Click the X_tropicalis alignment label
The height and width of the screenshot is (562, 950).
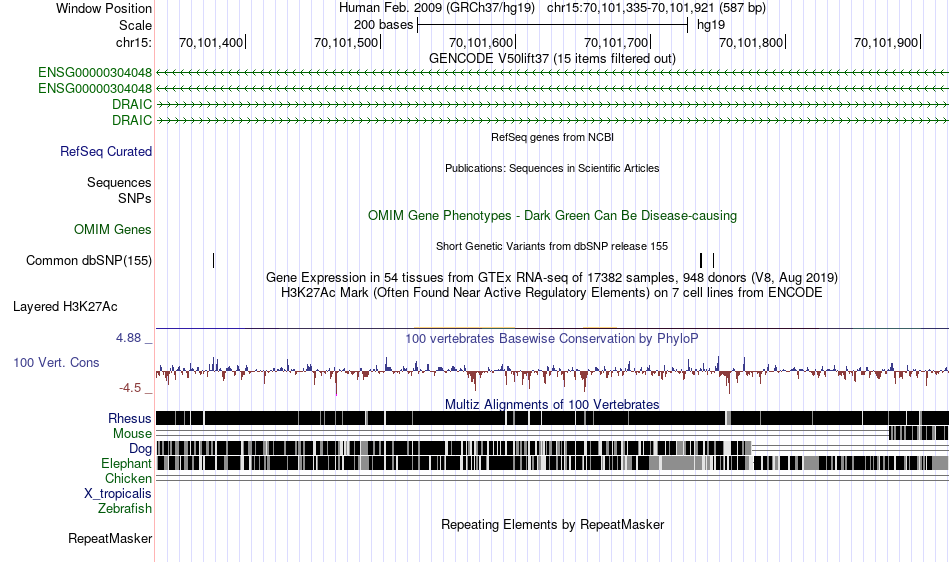click(x=118, y=494)
